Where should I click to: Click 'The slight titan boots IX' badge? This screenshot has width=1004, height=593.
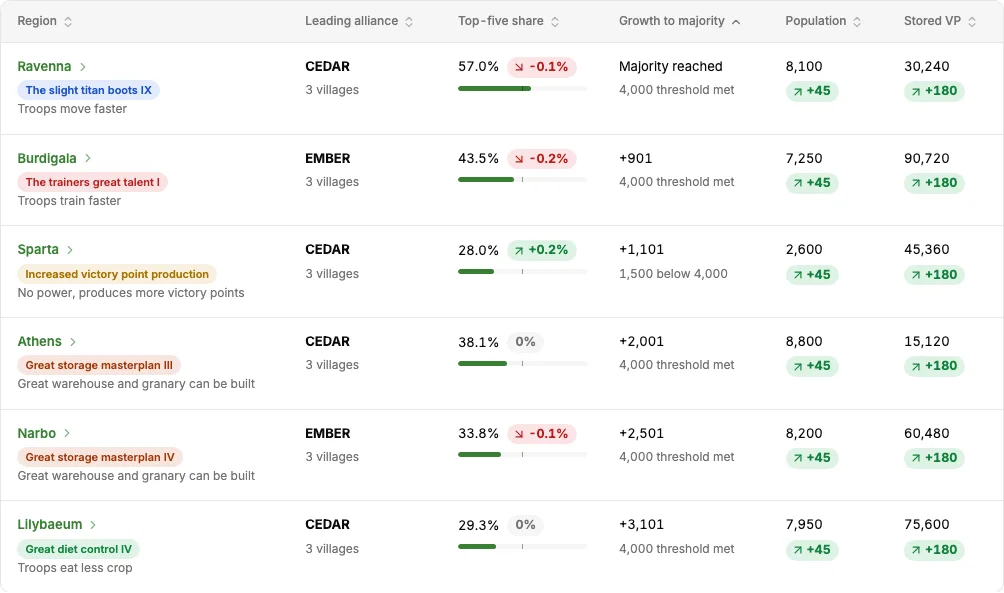(x=88, y=90)
